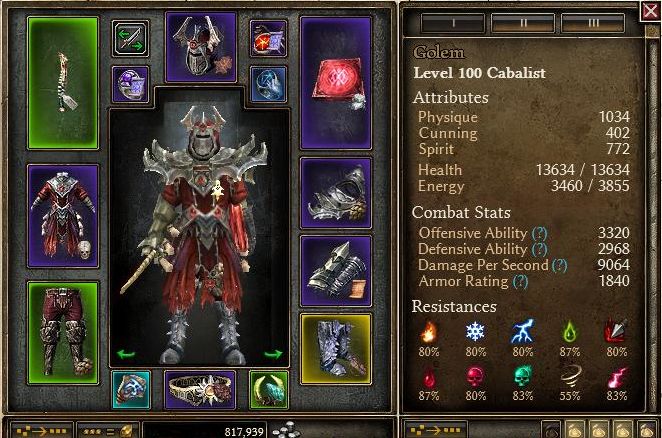This screenshot has height=438, width=662.
Task: Rotate character left with green arrow
Action: (126, 354)
